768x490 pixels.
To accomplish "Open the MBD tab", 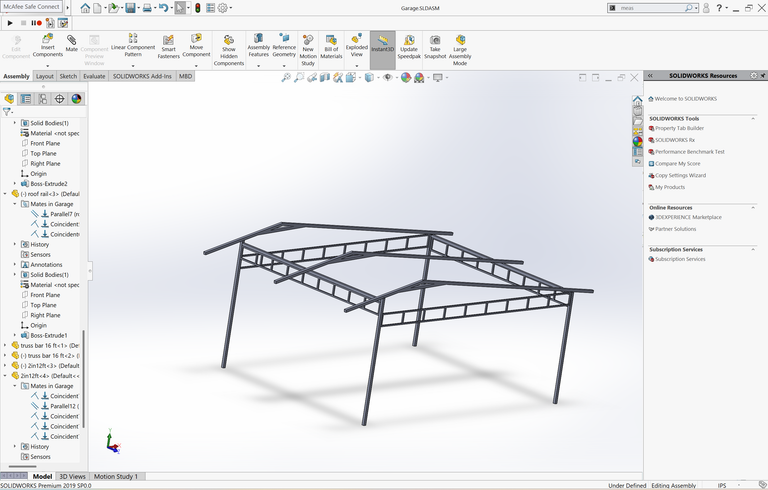I will (185, 76).
